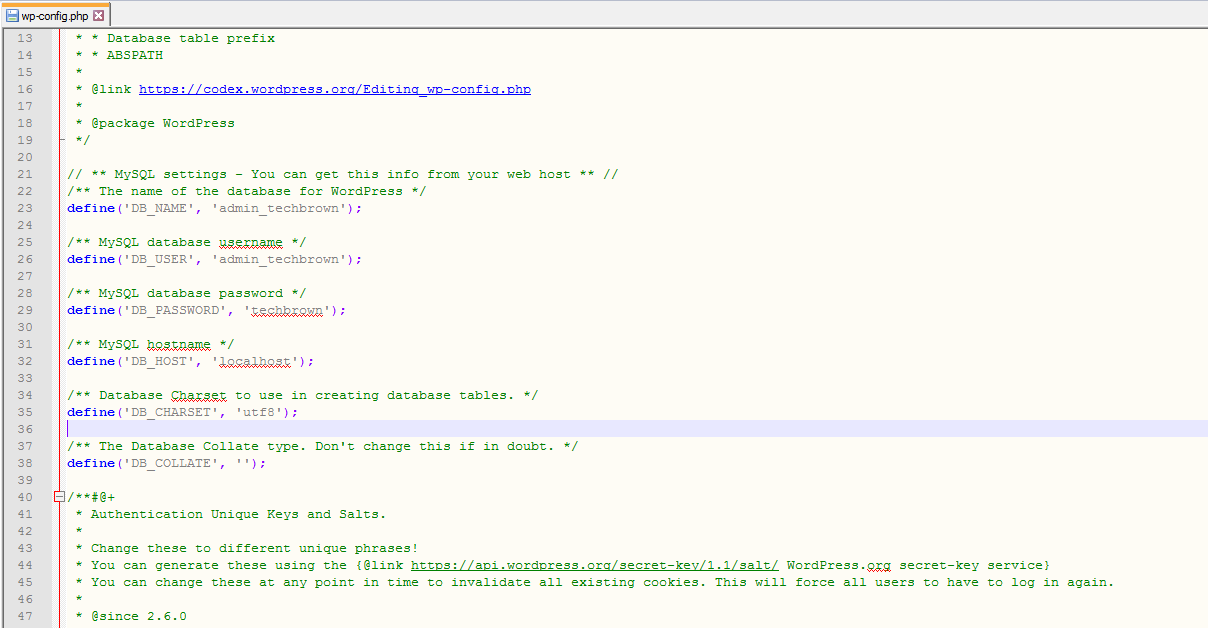Screen dimensions: 1208x628
Task: Click the 'Authentication Unique Keys and Salts' comment
Action: pos(238,514)
